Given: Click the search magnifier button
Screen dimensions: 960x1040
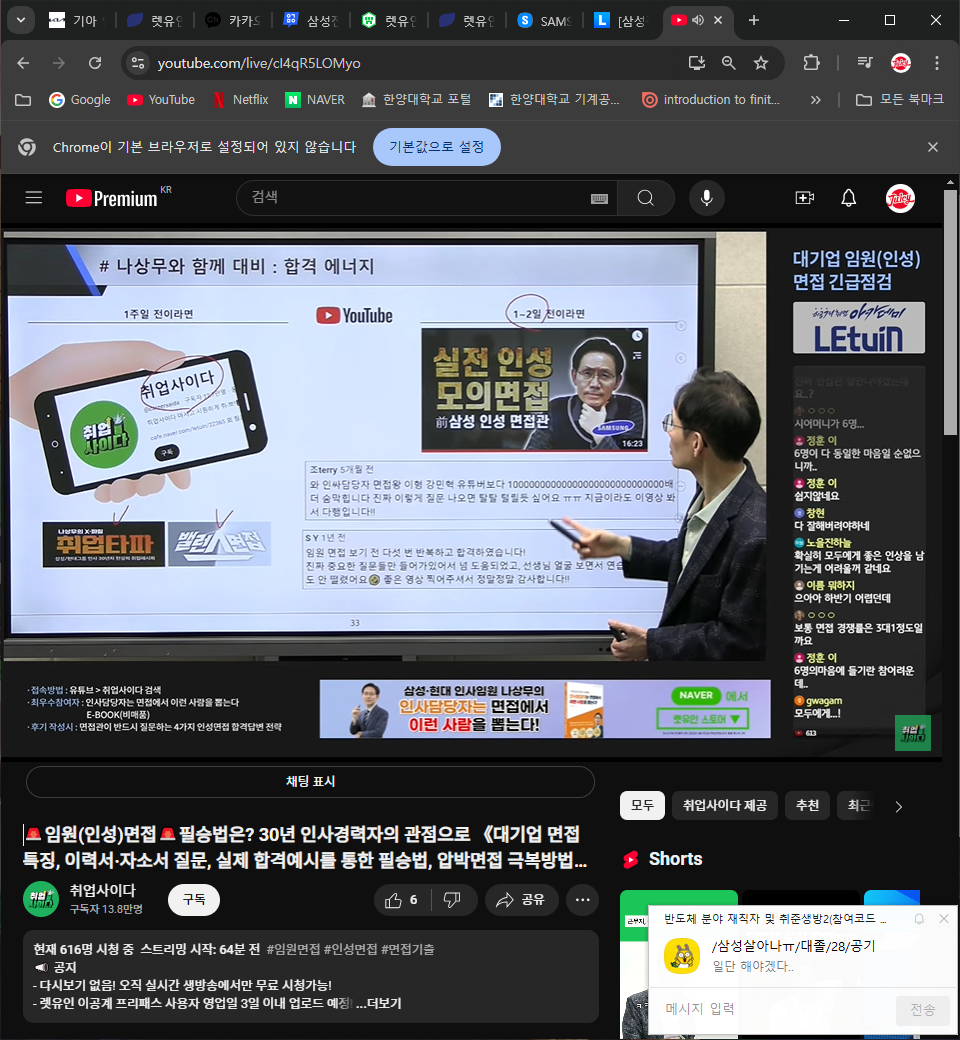Looking at the screenshot, I should tap(645, 198).
